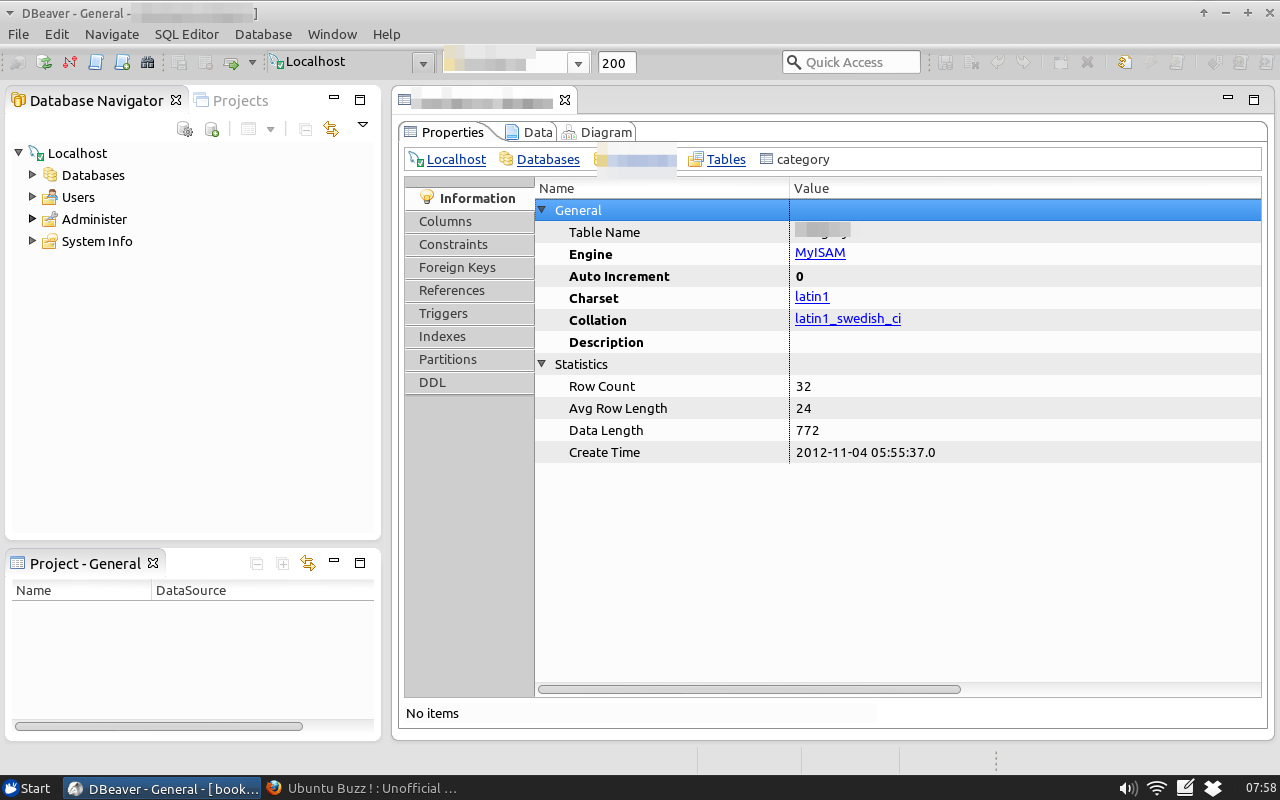The width and height of the screenshot is (1280, 800).
Task: Open a SQL script from the toolbar
Action: [96, 62]
